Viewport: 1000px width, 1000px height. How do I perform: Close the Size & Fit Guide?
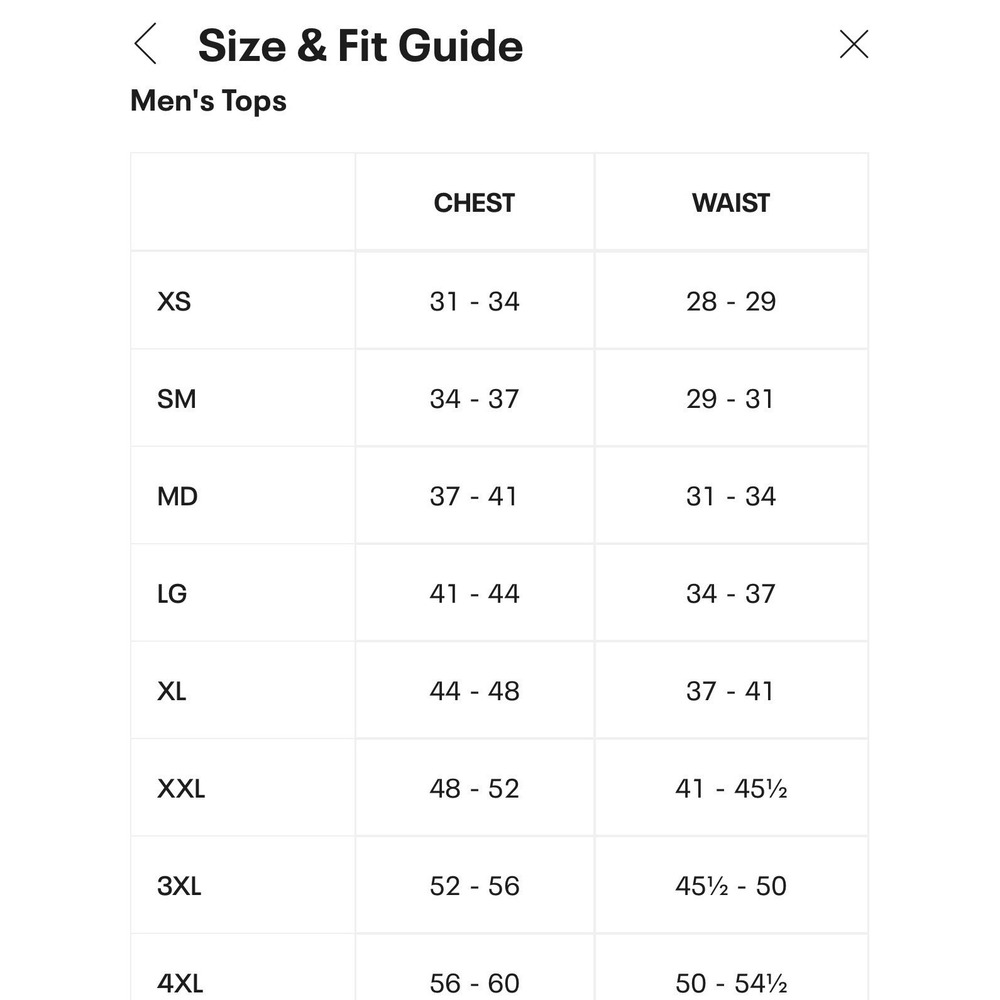pyautogui.click(x=853, y=44)
